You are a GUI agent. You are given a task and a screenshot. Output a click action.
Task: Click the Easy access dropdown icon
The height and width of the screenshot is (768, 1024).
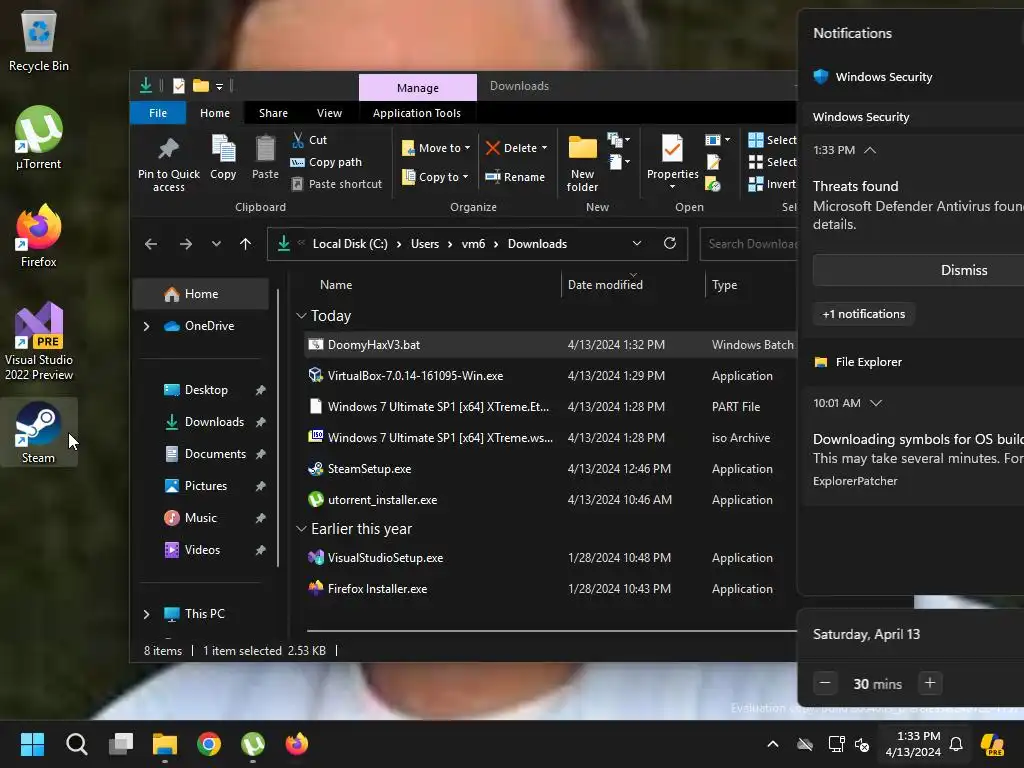(x=618, y=161)
